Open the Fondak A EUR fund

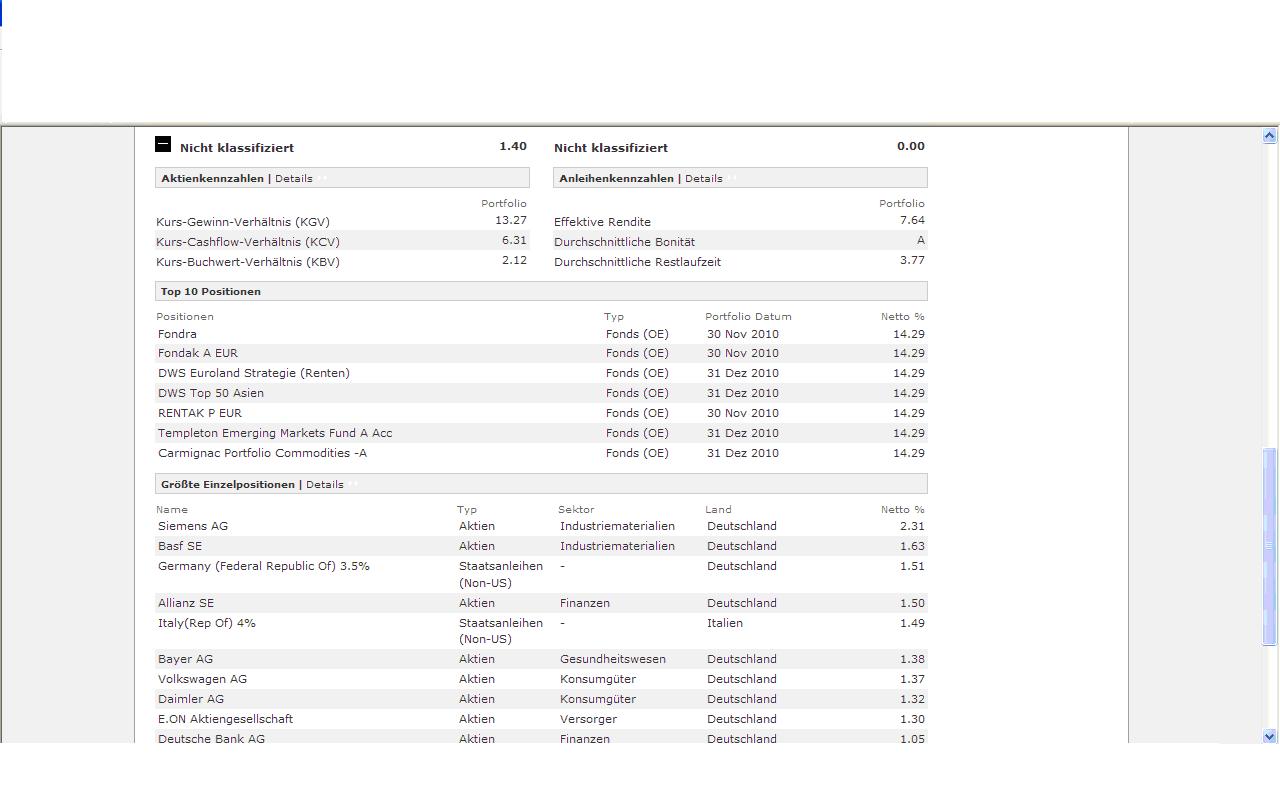(x=198, y=353)
